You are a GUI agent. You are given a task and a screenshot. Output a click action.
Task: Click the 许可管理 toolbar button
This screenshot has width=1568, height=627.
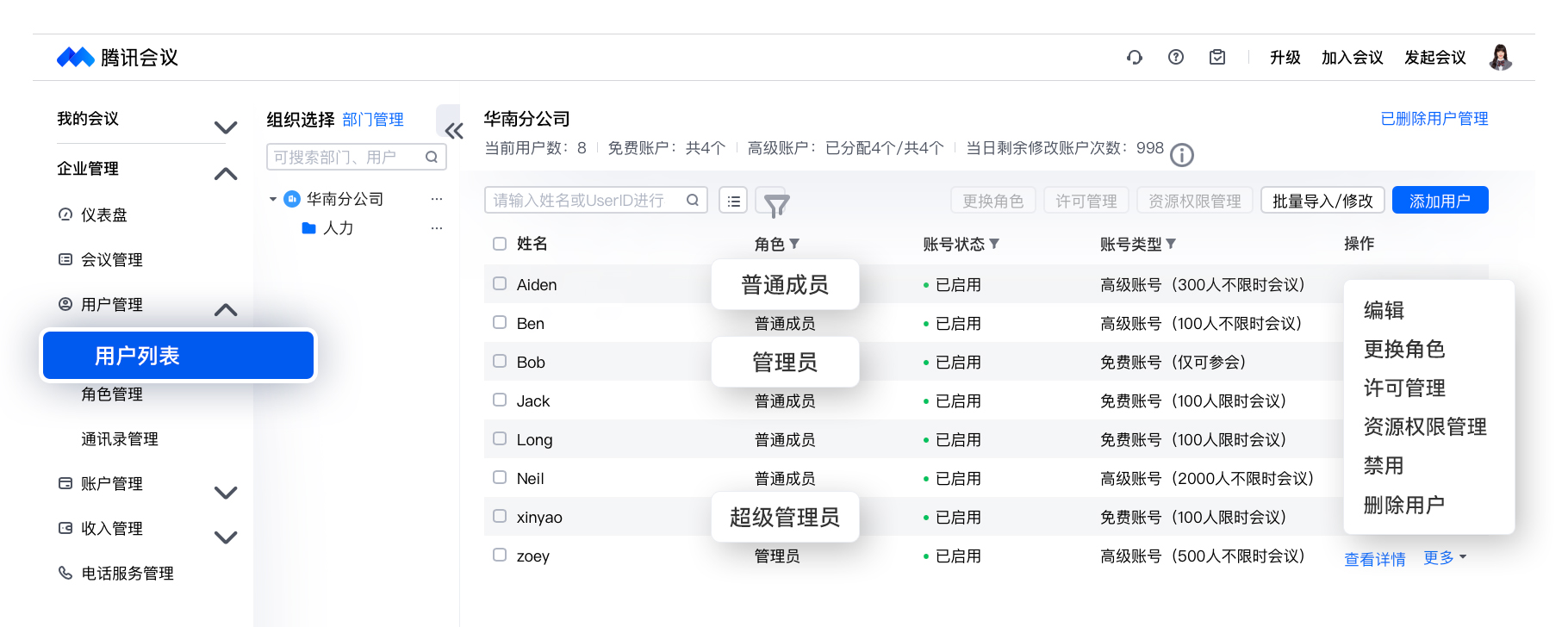point(1086,201)
